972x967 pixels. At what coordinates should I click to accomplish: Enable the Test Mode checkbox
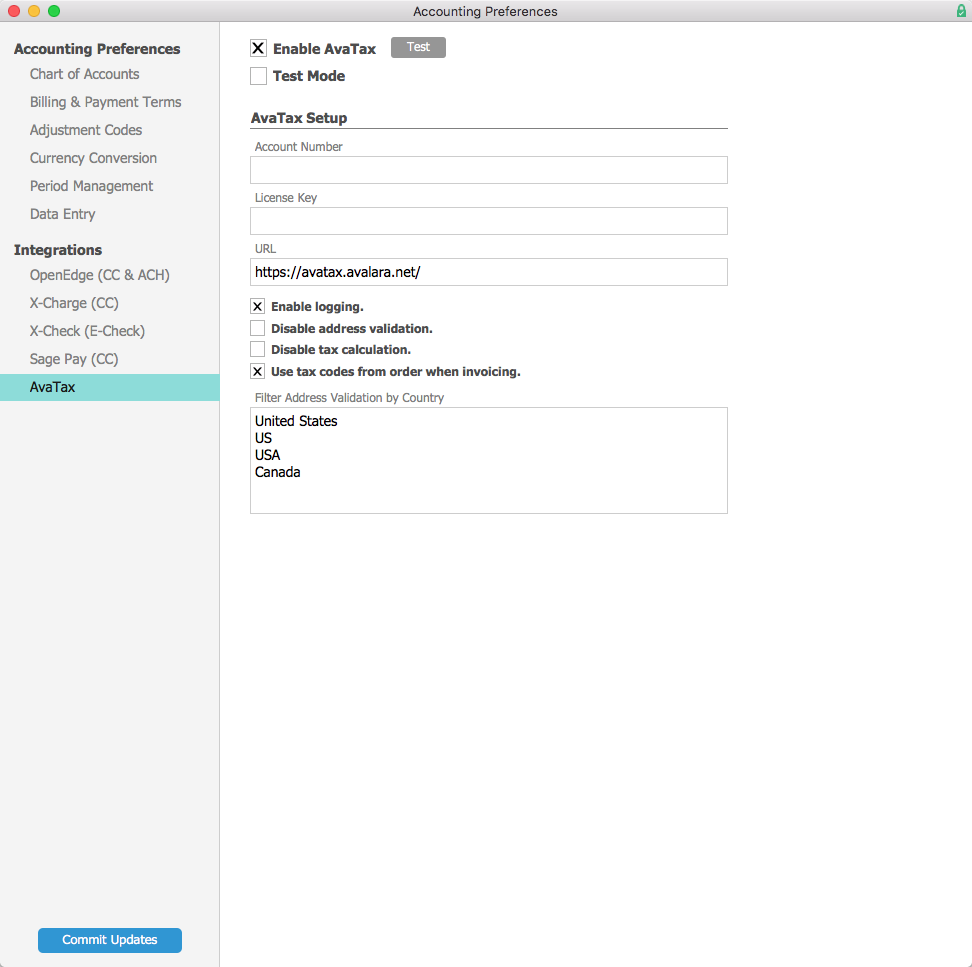click(258, 76)
